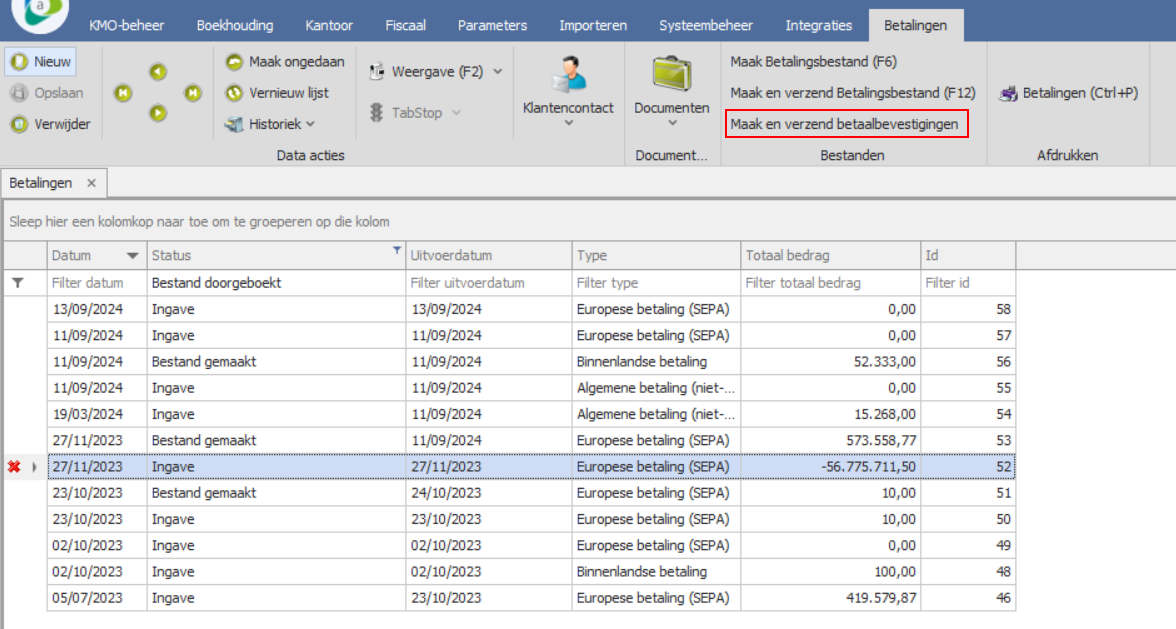Click the Nieuw button icon
The image size is (1176, 629).
click(x=19, y=62)
